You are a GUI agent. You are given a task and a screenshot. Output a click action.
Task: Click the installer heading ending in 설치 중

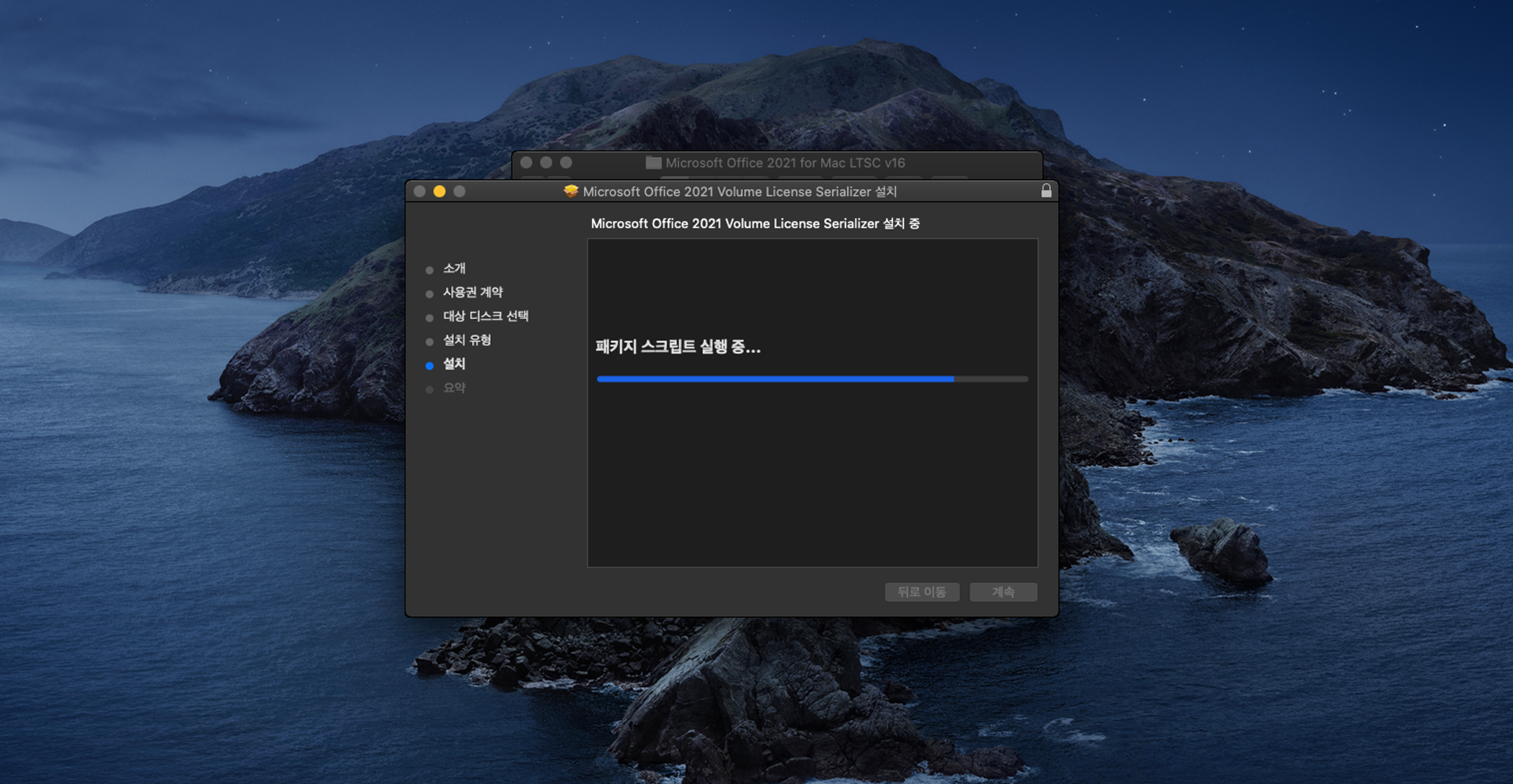[x=755, y=224]
